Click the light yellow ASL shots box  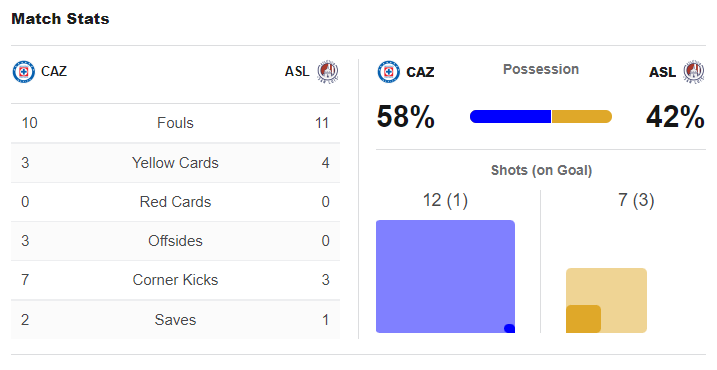[606, 300]
